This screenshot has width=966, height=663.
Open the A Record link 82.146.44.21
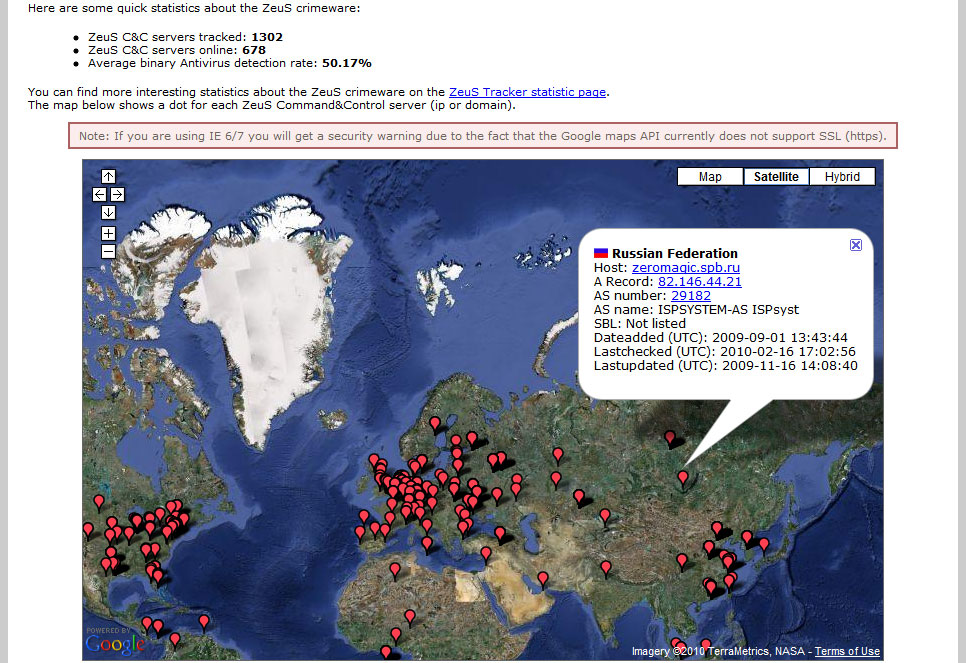[x=700, y=282]
